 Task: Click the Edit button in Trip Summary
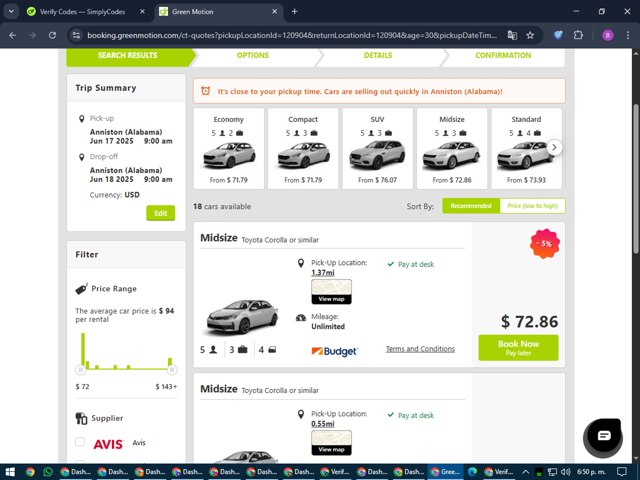pyautogui.click(x=161, y=213)
